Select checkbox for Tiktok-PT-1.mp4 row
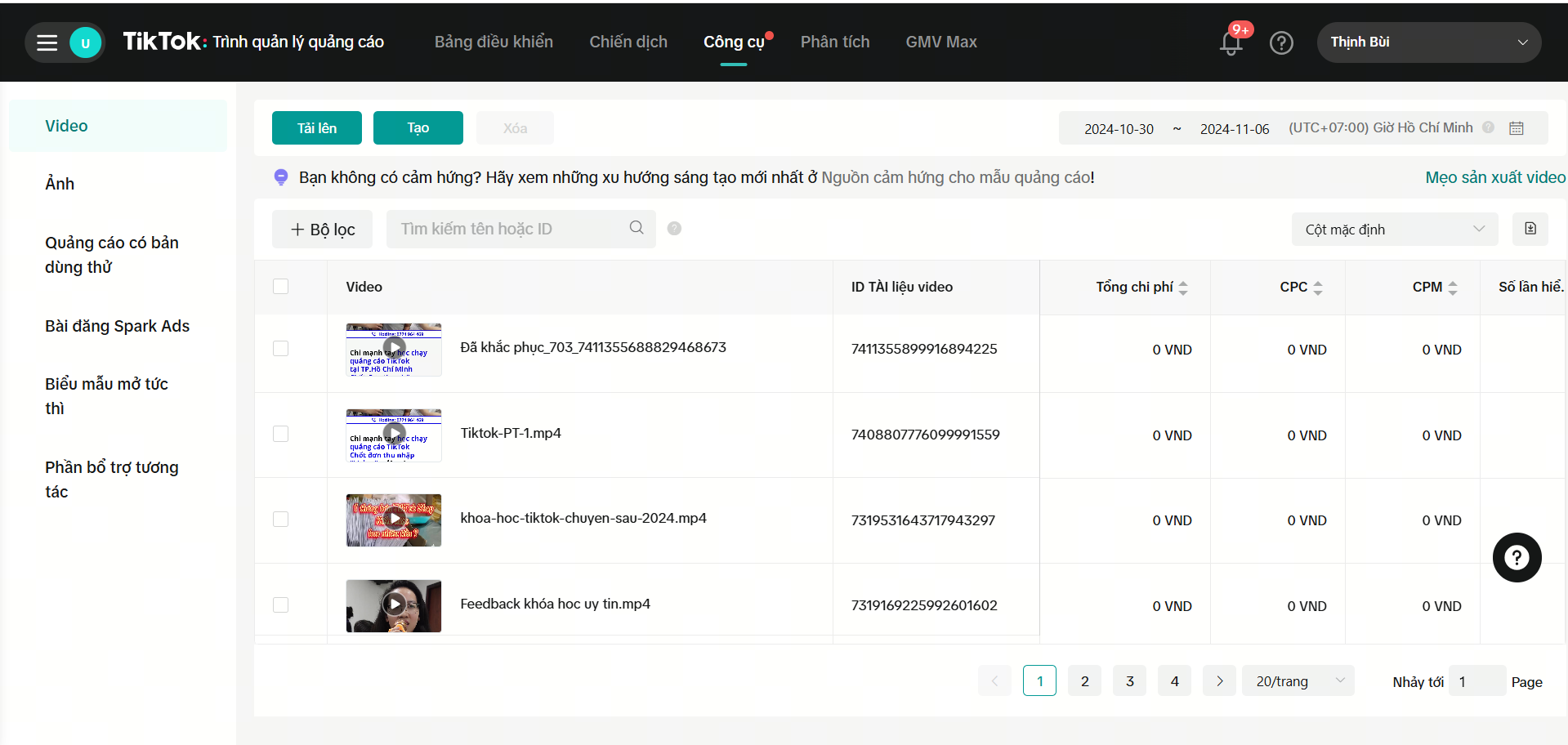 click(281, 434)
